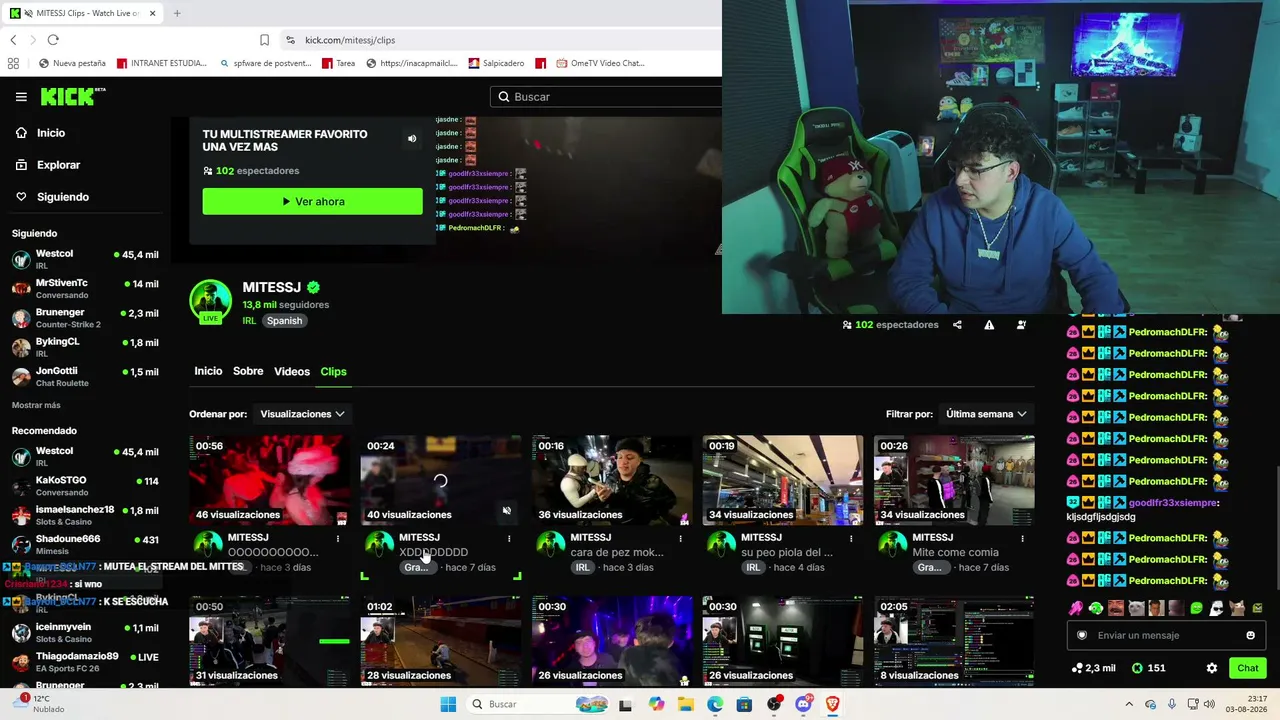Open the emoji picker in chat input
This screenshot has height=720, width=1280.
pos(1250,635)
